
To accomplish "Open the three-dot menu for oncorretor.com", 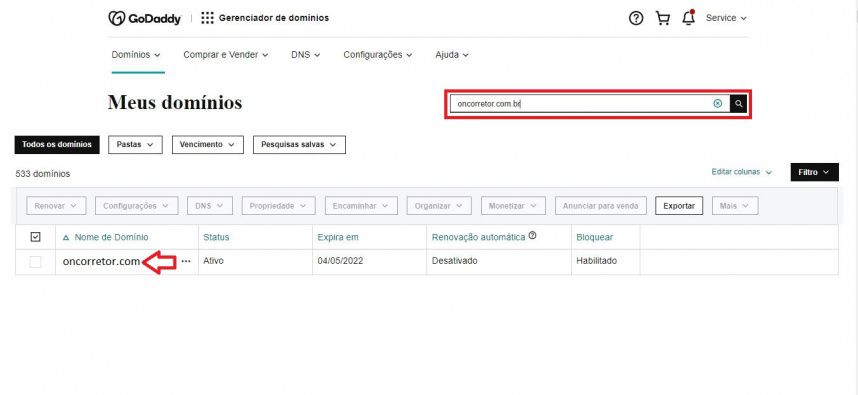I will pyautogui.click(x=186, y=262).
